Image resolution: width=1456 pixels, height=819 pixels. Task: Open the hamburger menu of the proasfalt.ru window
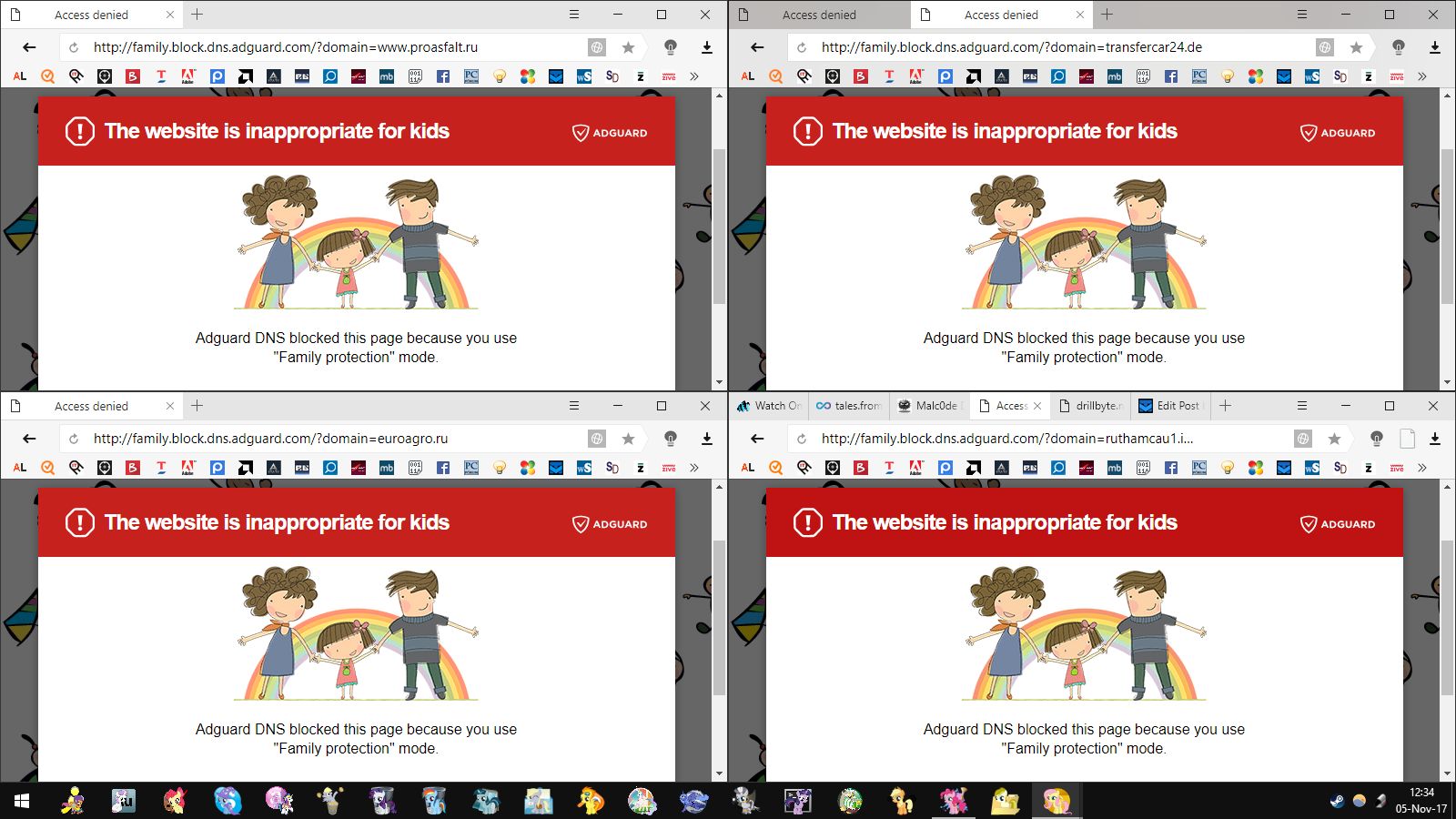coord(574,15)
